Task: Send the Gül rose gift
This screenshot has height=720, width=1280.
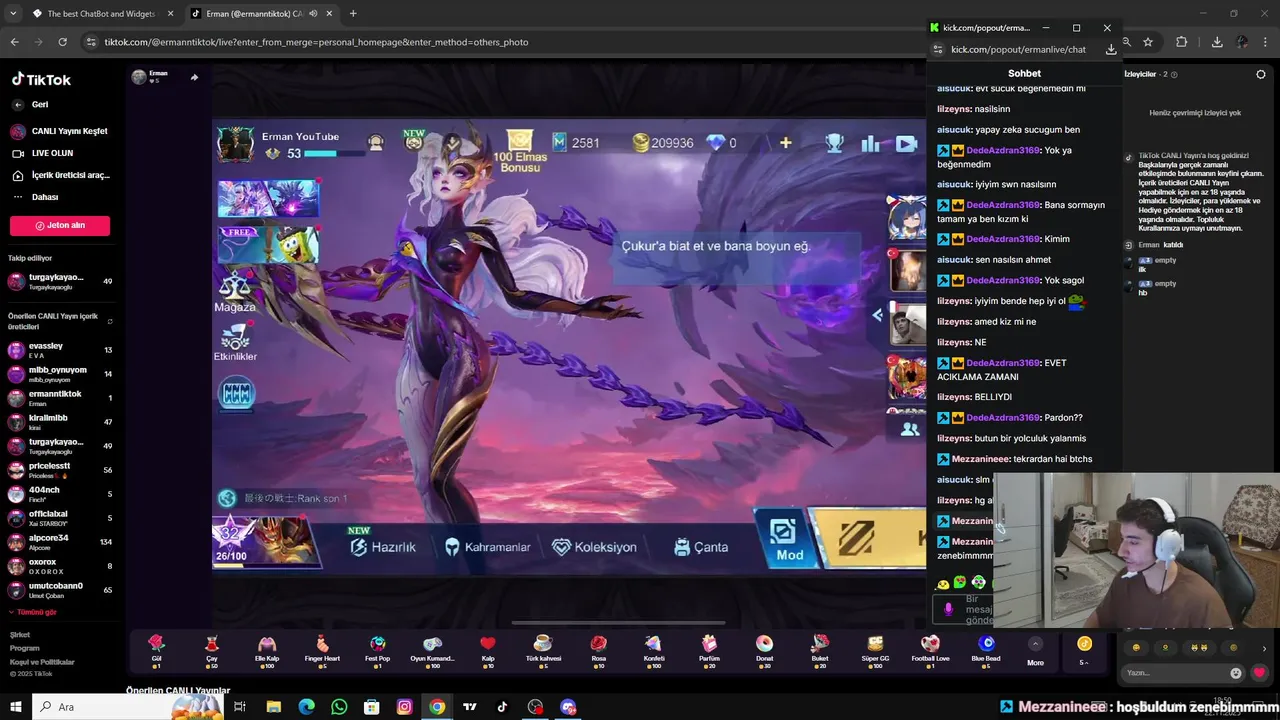Action: coord(156,649)
